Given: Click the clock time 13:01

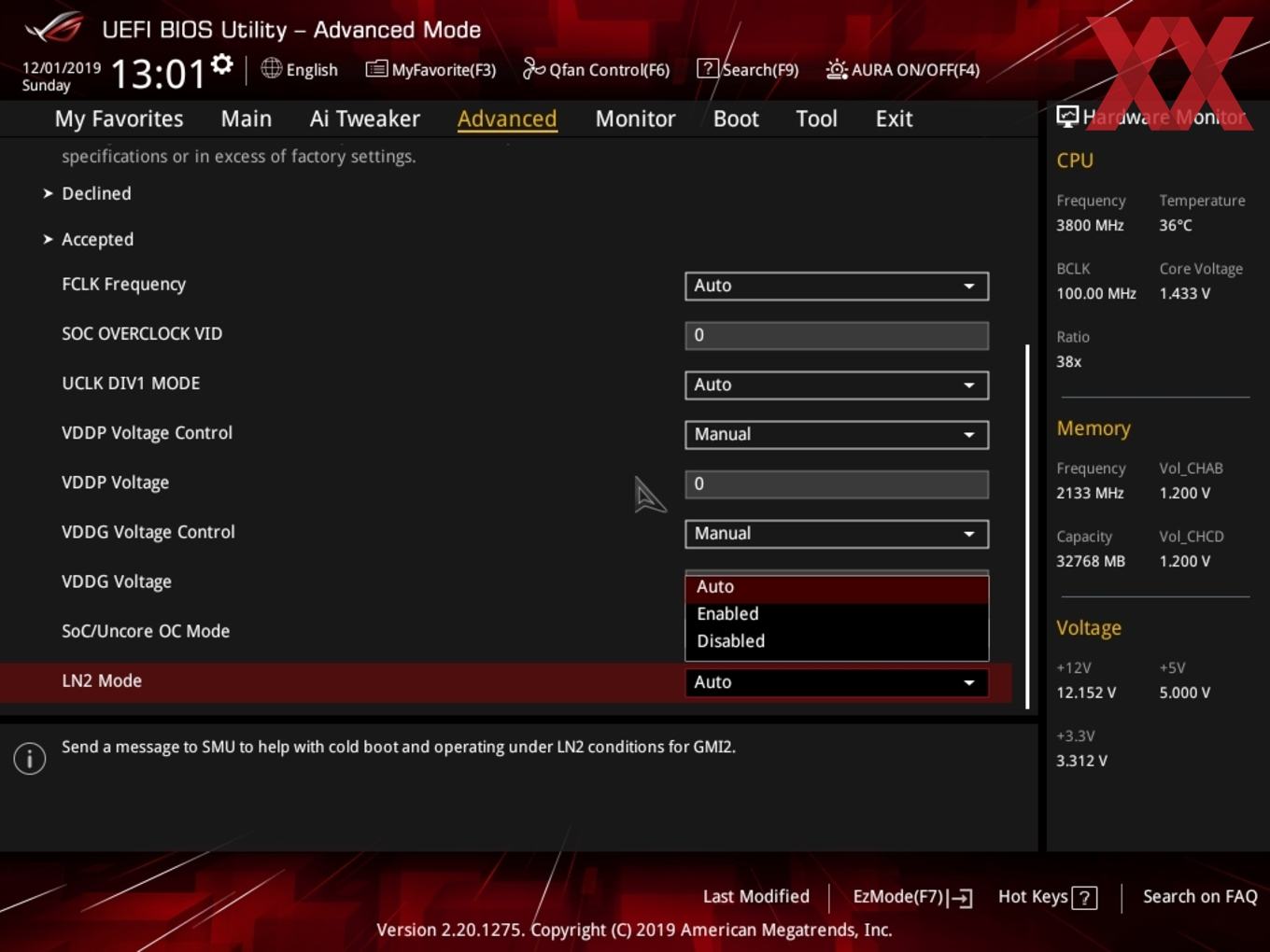Looking at the screenshot, I should tap(158, 74).
